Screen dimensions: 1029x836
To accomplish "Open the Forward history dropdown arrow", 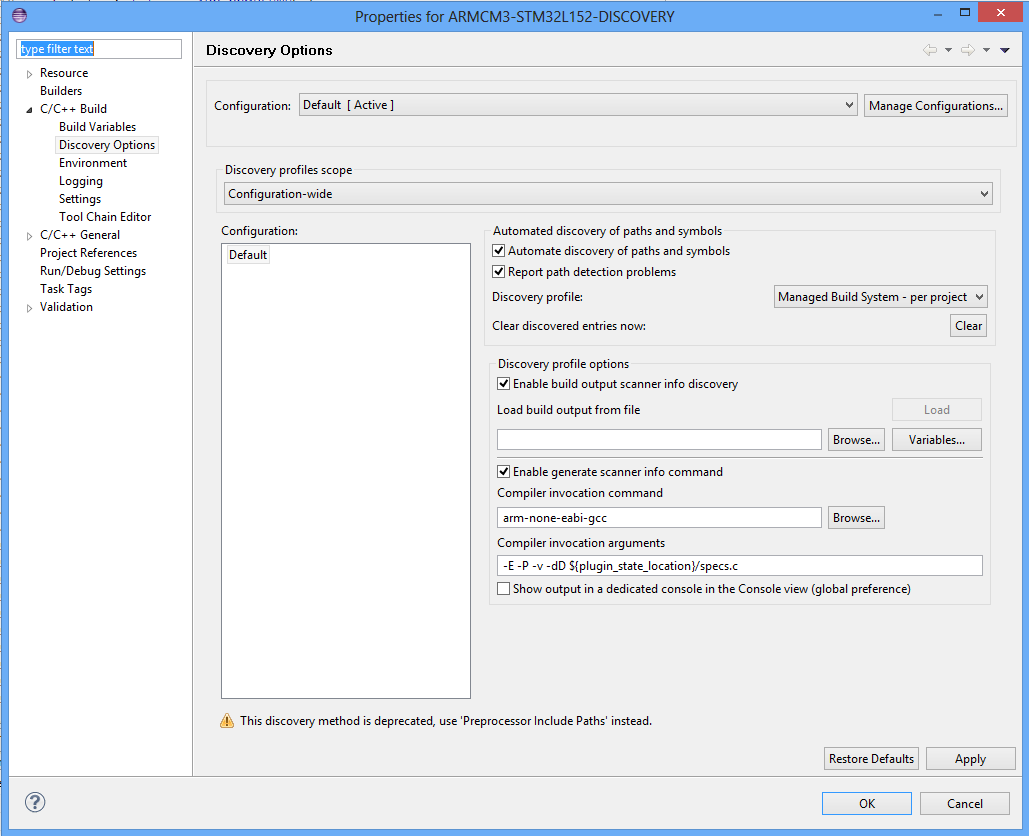I will pos(986,51).
